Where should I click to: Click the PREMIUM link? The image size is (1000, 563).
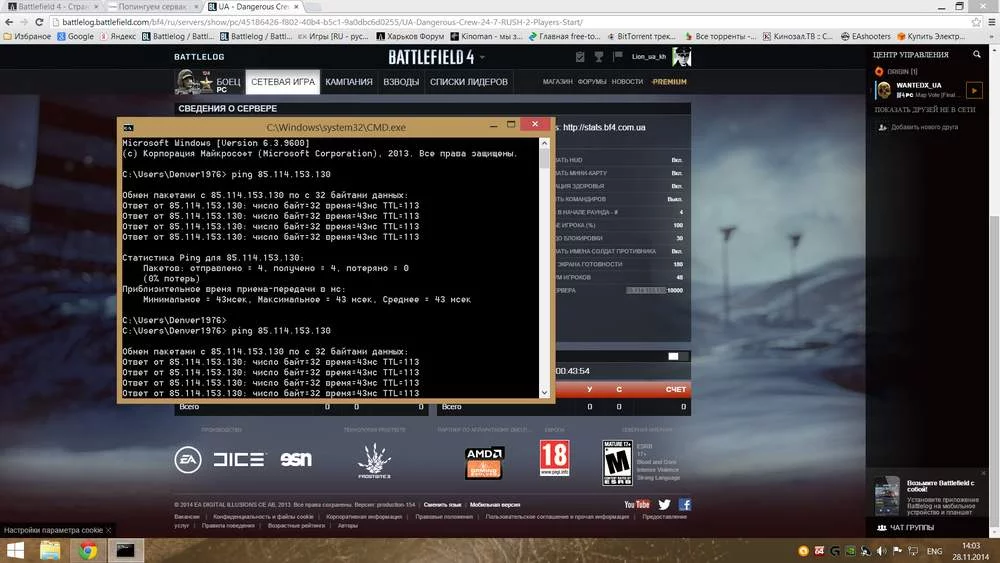click(669, 82)
